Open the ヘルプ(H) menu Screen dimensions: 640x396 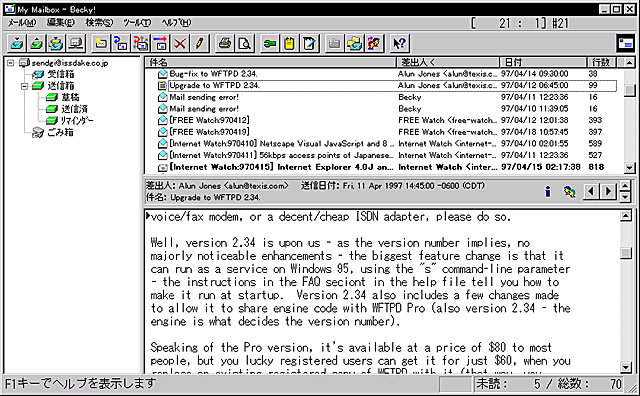pos(176,23)
